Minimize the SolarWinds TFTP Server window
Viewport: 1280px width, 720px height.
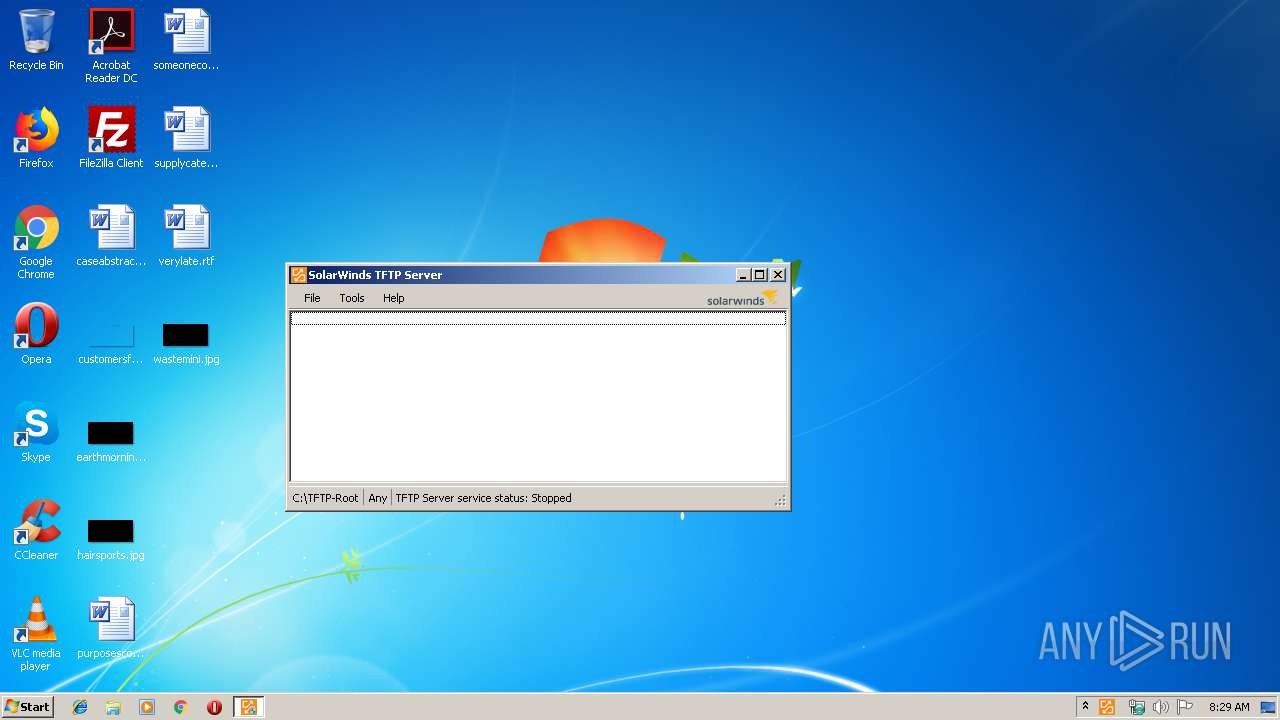point(743,275)
